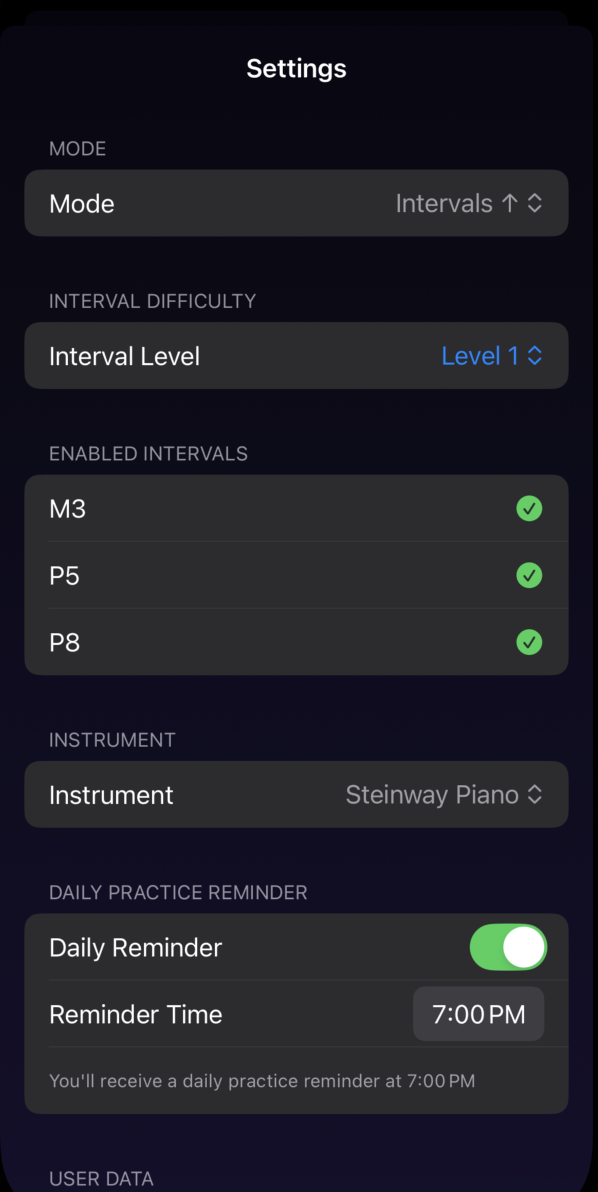The image size is (598, 1192).
Task: Open the Instrument picker
Action: (x=296, y=794)
